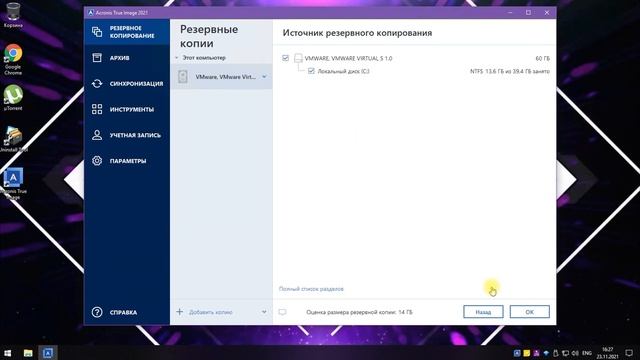Open Acronis True Image desktop shortcut
Image resolution: width=640 pixels, height=360 pixels.
(13, 183)
